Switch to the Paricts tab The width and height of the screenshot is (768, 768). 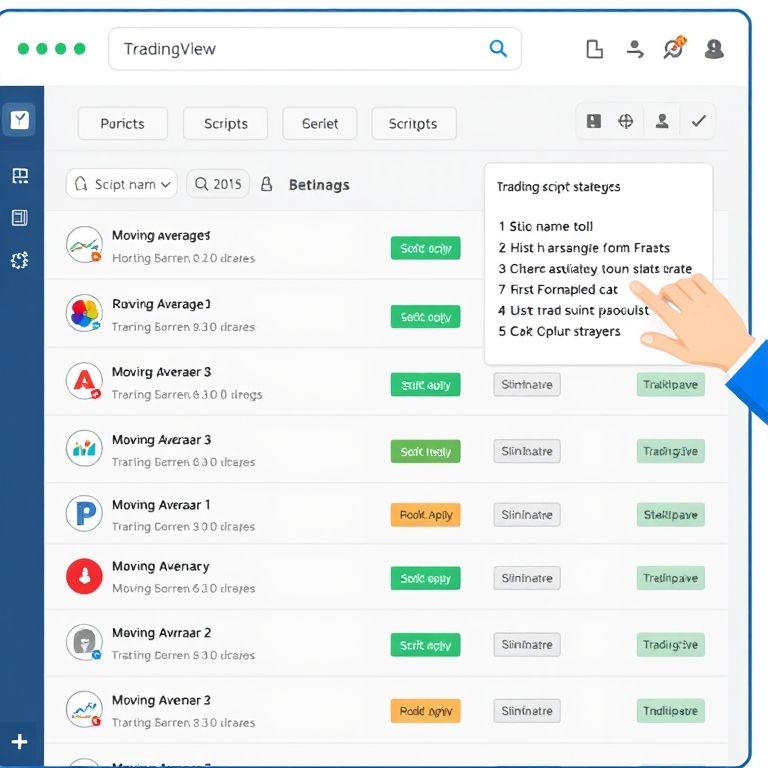[x=122, y=124]
